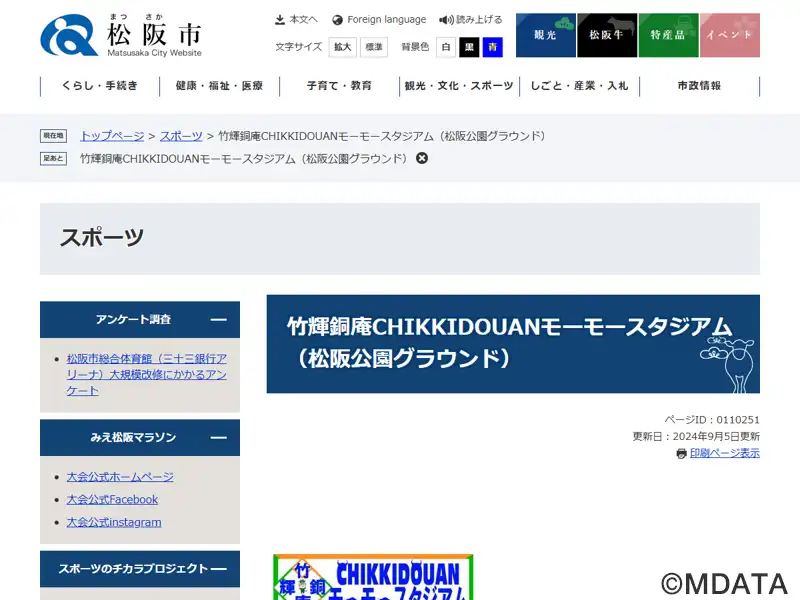Open 大会公式ホームページ link

tap(120, 477)
